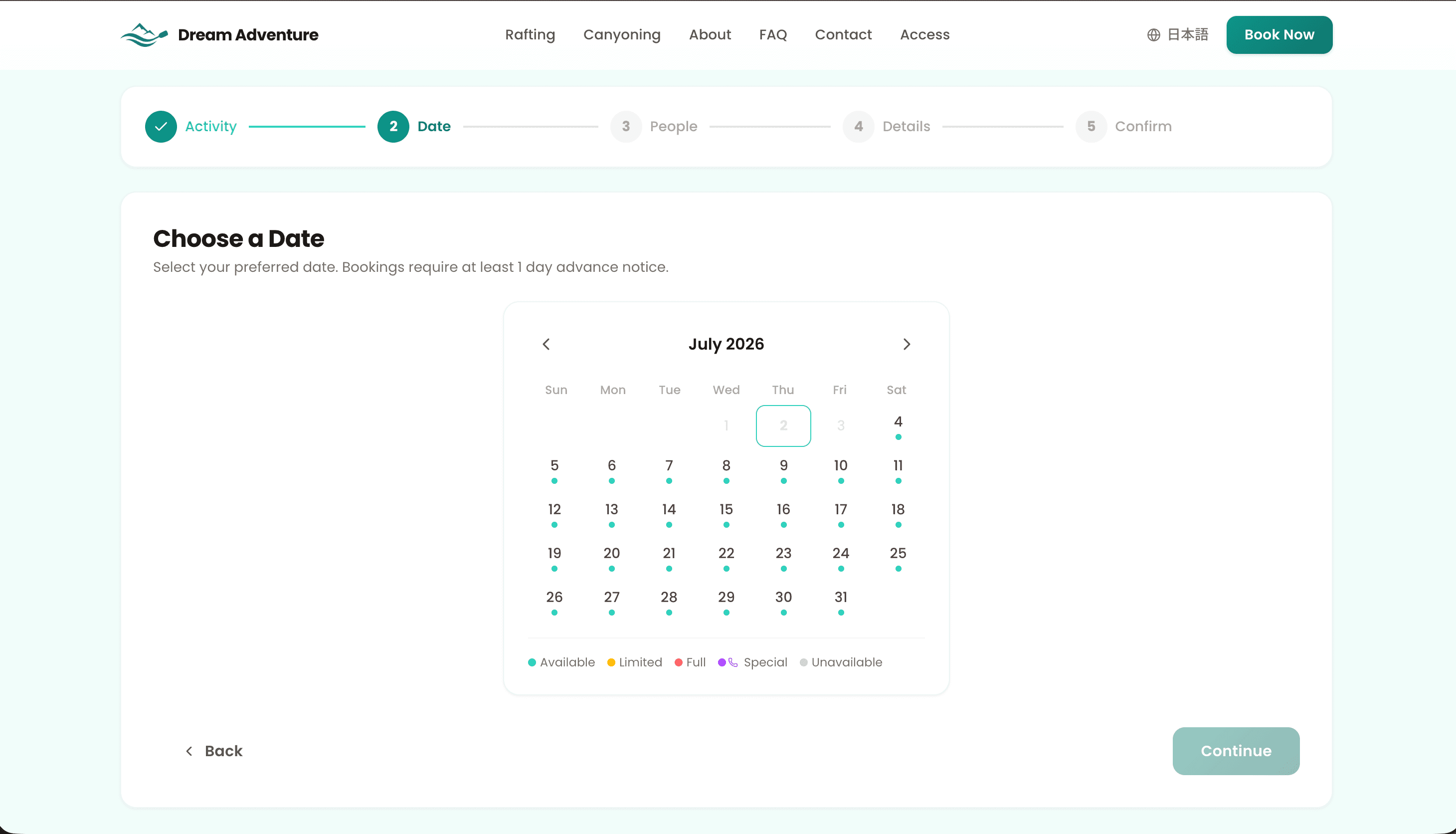Viewport: 1456px width, 834px height.
Task: Click the Continue button
Action: tap(1236, 751)
